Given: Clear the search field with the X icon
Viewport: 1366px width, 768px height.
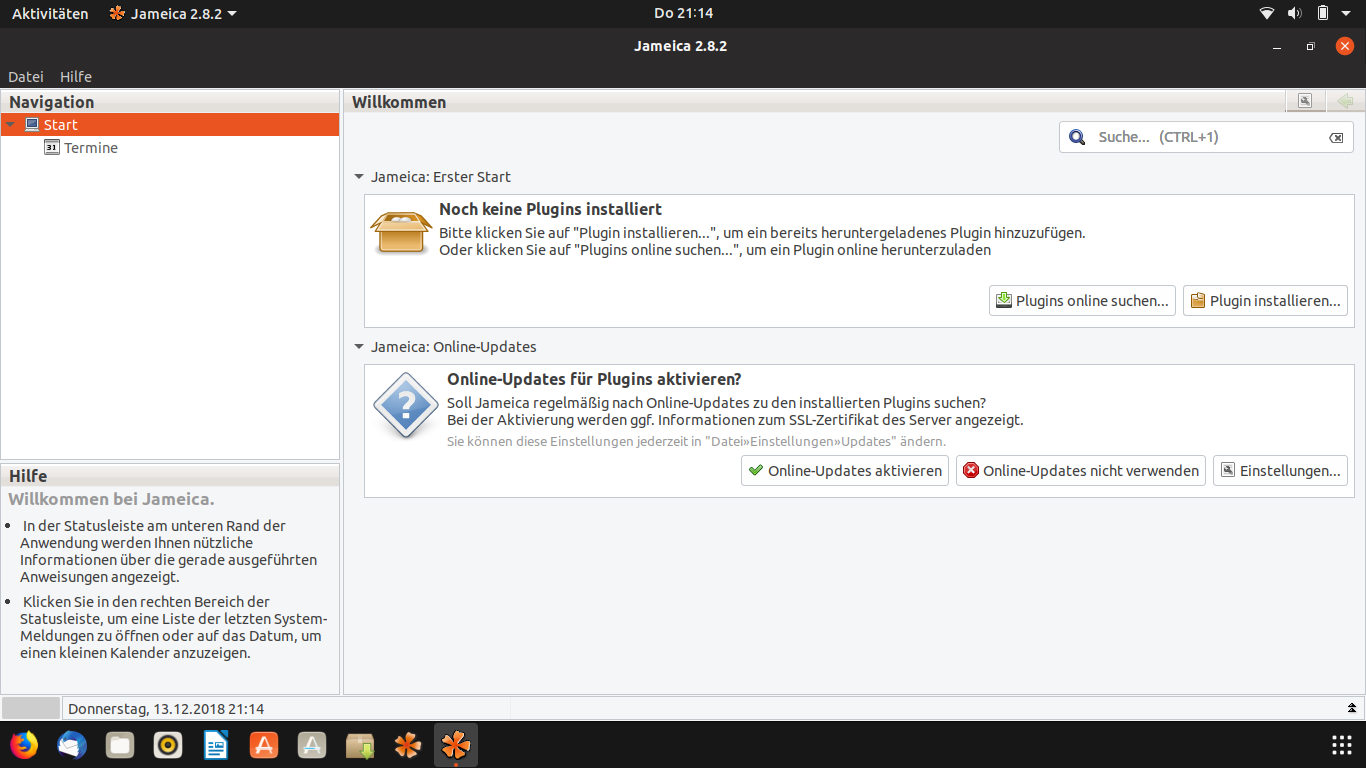Looking at the screenshot, I should click(1336, 138).
